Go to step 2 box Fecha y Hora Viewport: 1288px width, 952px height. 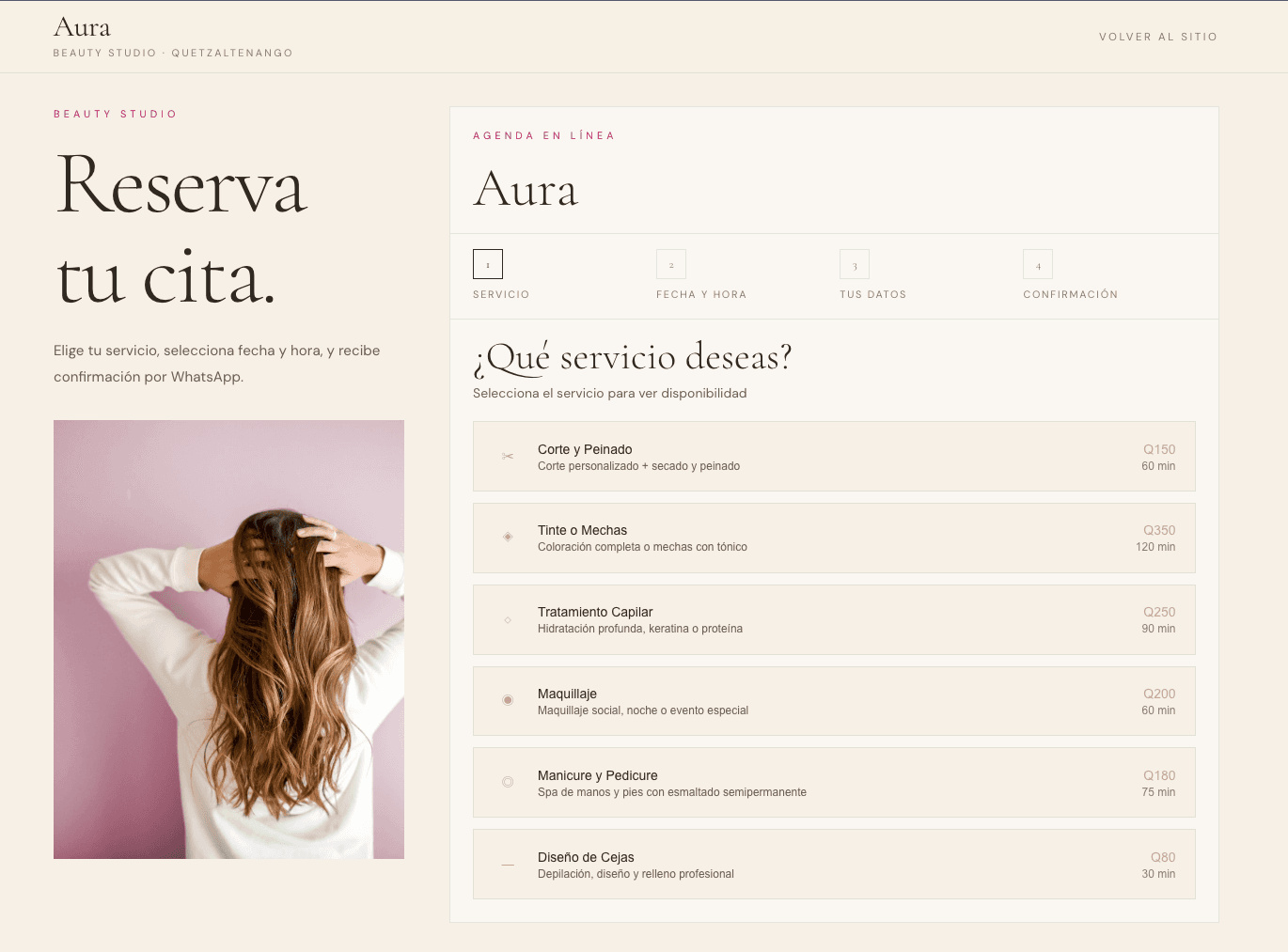click(x=671, y=264)
